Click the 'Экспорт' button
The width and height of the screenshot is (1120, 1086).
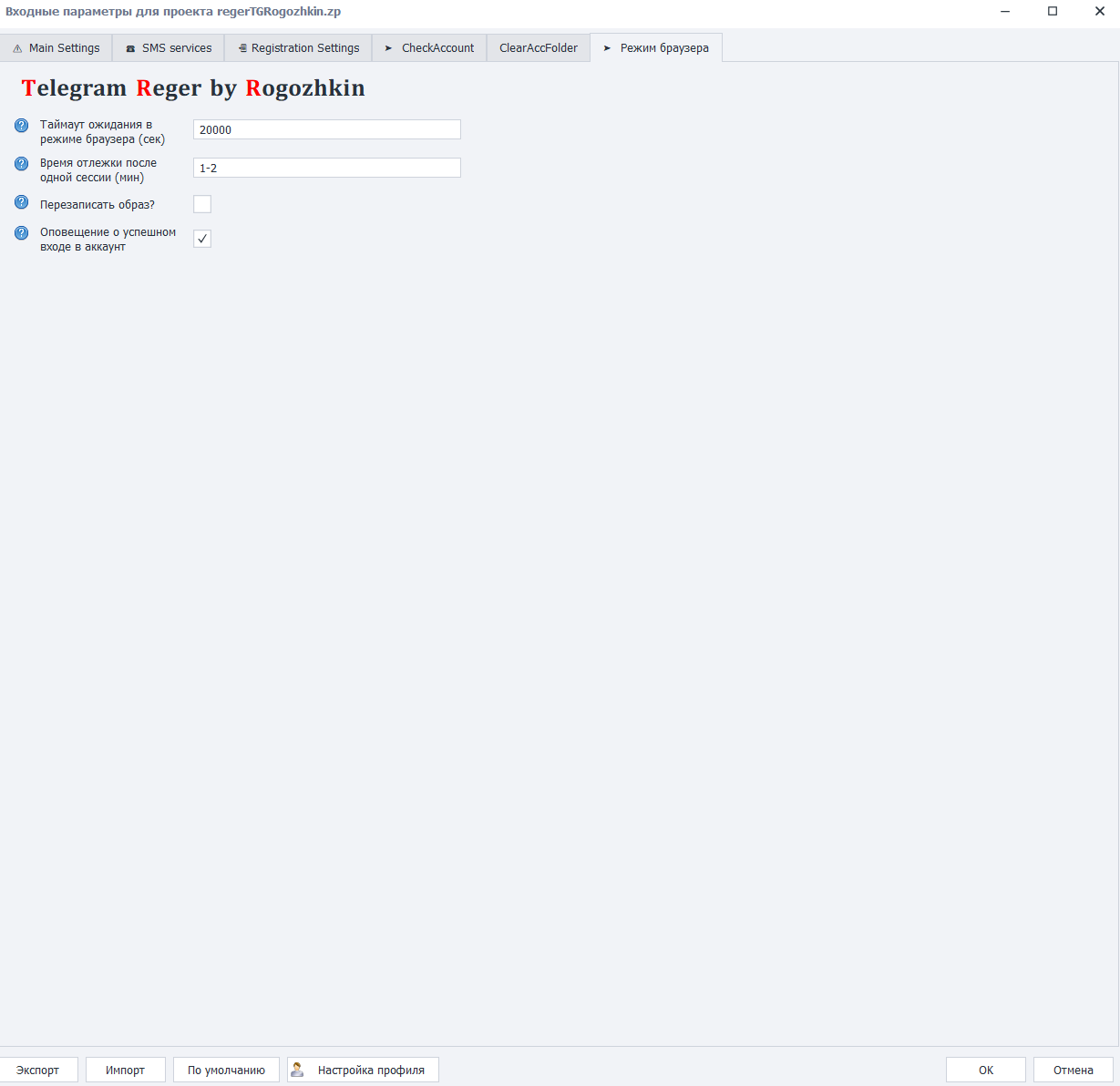(x=38, y=1070)
